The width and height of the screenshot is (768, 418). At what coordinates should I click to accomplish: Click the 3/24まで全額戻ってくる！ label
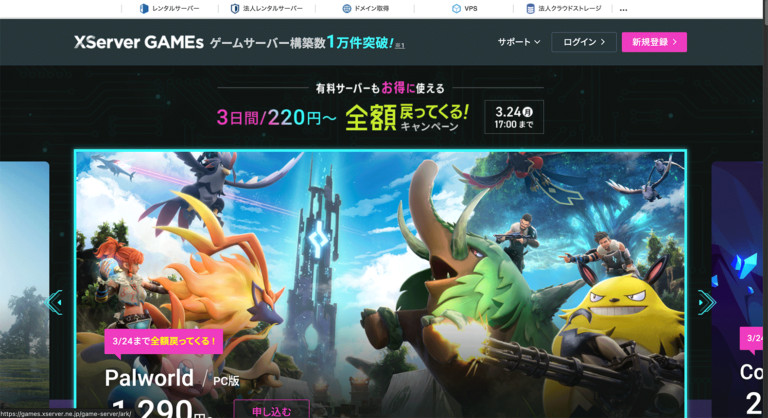[164, 341]
